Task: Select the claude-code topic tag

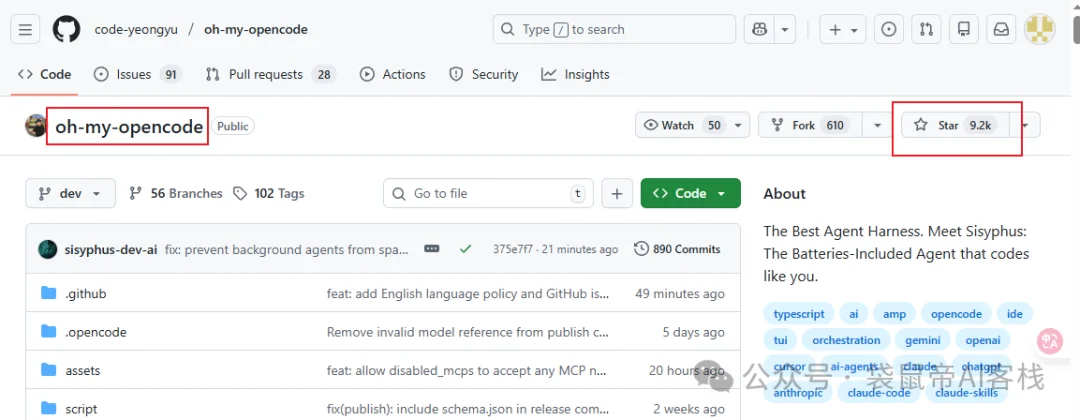Action: coord(879,392)
